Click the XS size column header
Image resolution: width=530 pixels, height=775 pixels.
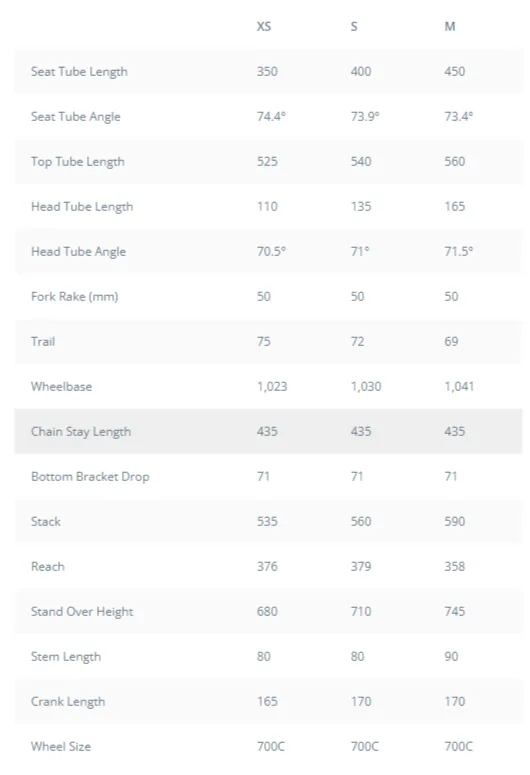(264, 26)
